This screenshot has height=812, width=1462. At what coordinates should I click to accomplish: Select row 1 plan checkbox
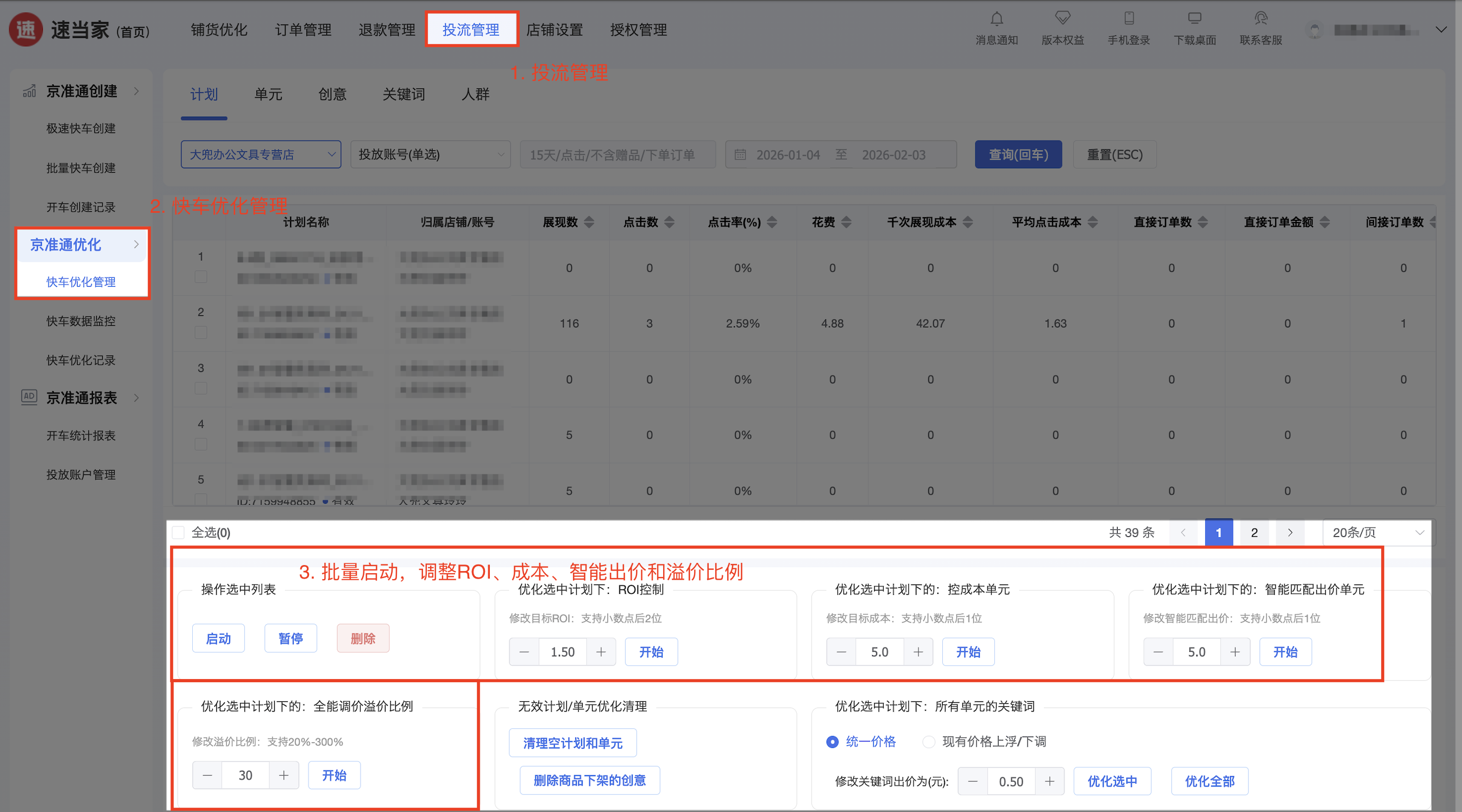pyautogui.click(x=201, y=277)
